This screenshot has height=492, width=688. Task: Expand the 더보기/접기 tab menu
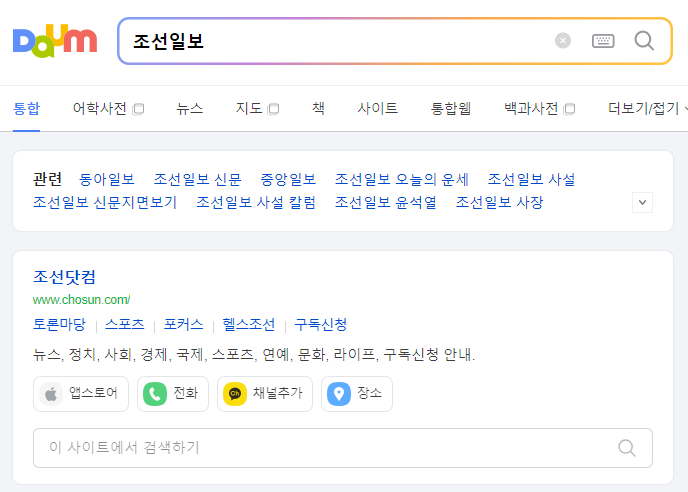tap(647, 108)
